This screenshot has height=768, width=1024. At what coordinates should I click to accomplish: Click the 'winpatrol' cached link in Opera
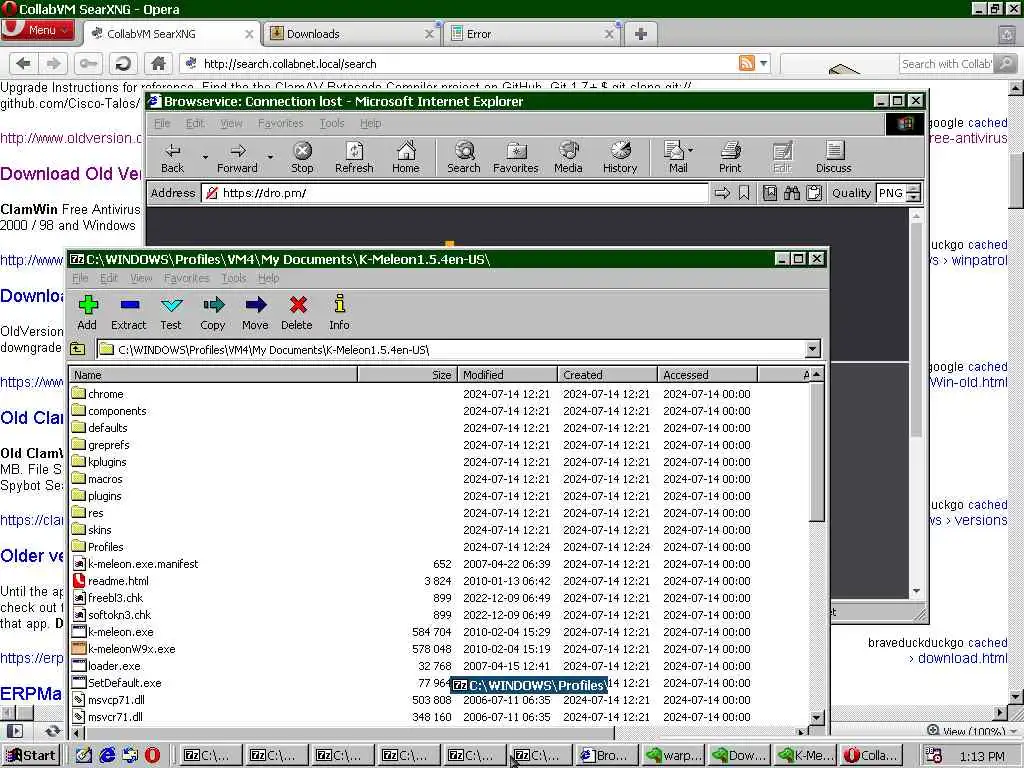coord(979,261)
